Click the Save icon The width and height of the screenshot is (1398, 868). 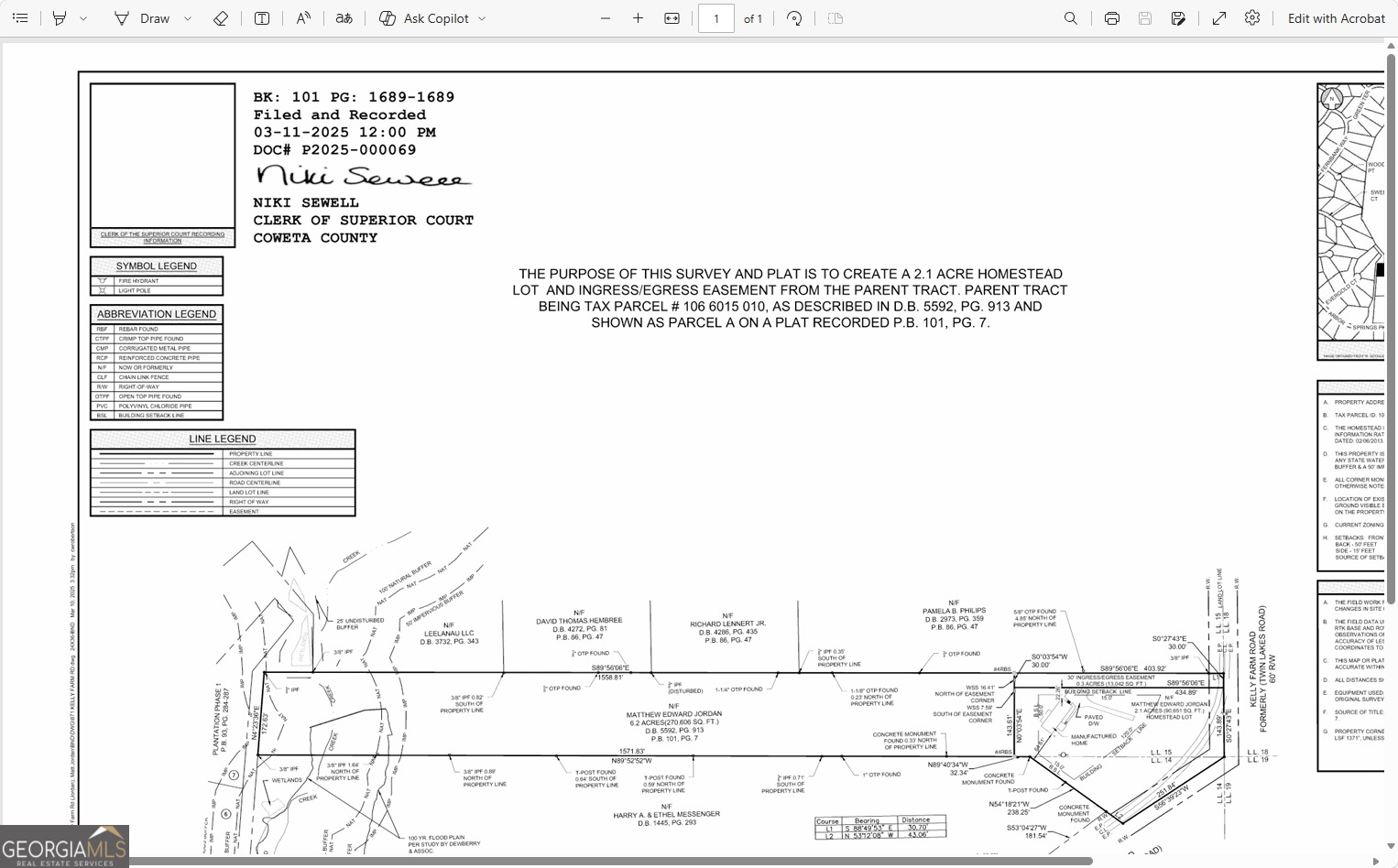(x=1145, y=18)
